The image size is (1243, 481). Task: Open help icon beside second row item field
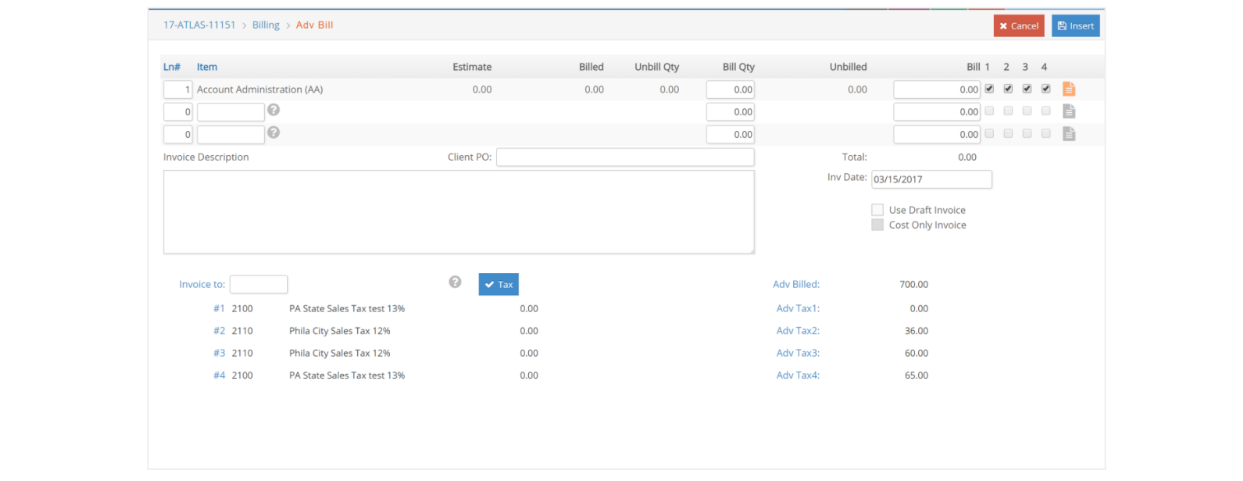(273, 110)
